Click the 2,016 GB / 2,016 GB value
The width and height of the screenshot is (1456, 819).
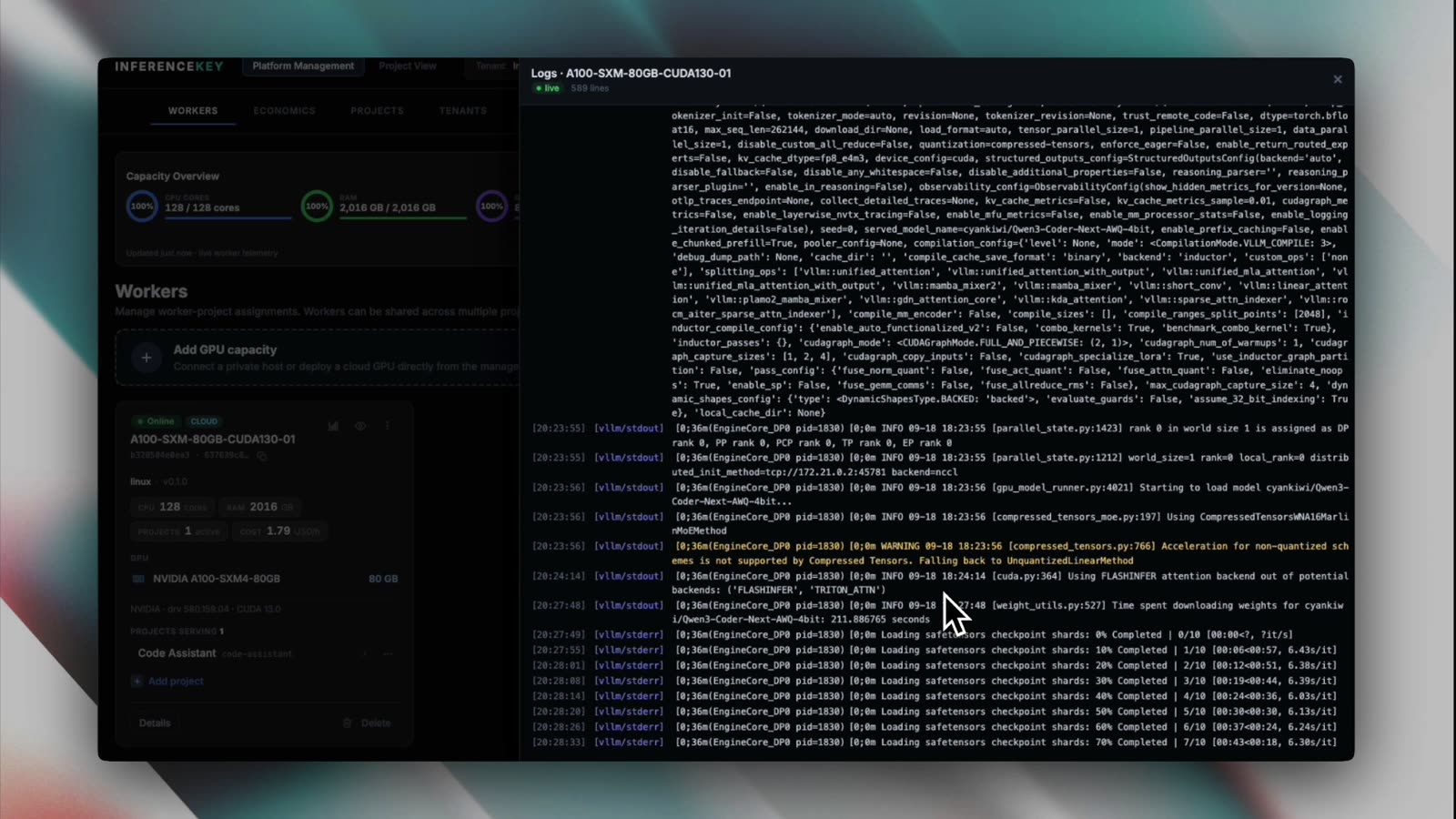(x=388, y=207)
